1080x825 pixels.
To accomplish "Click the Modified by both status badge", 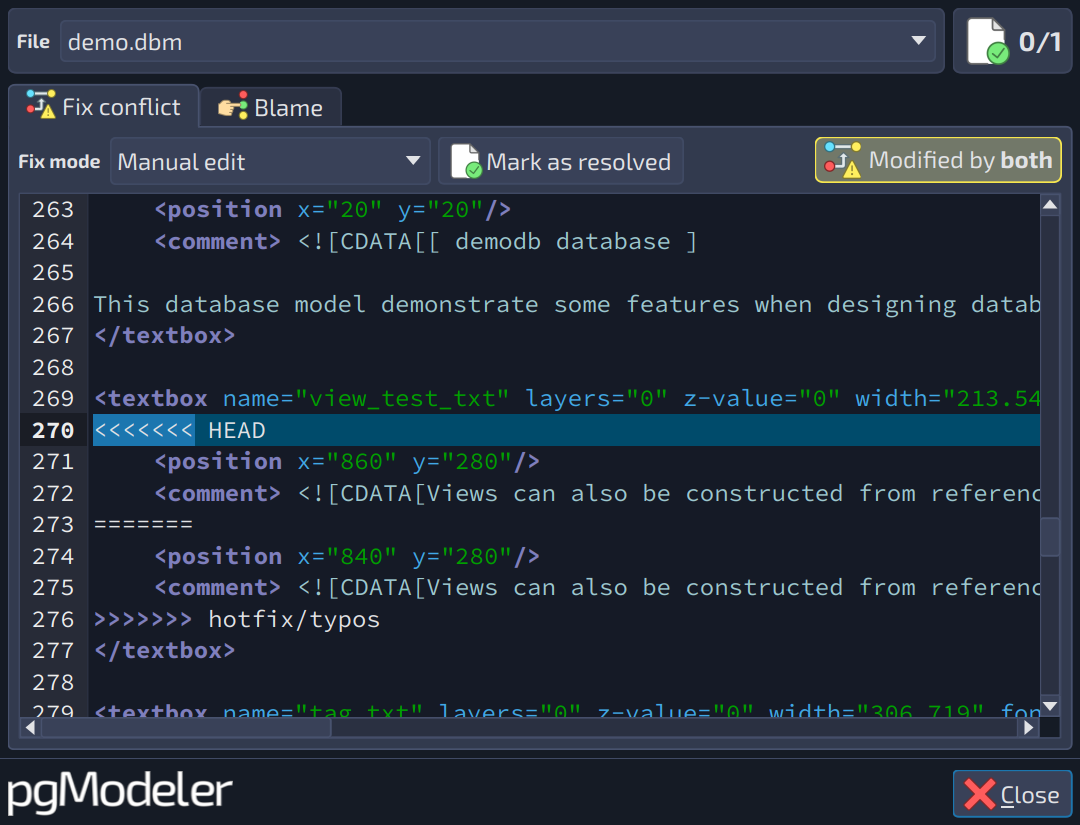I will (x=938, y=160).
